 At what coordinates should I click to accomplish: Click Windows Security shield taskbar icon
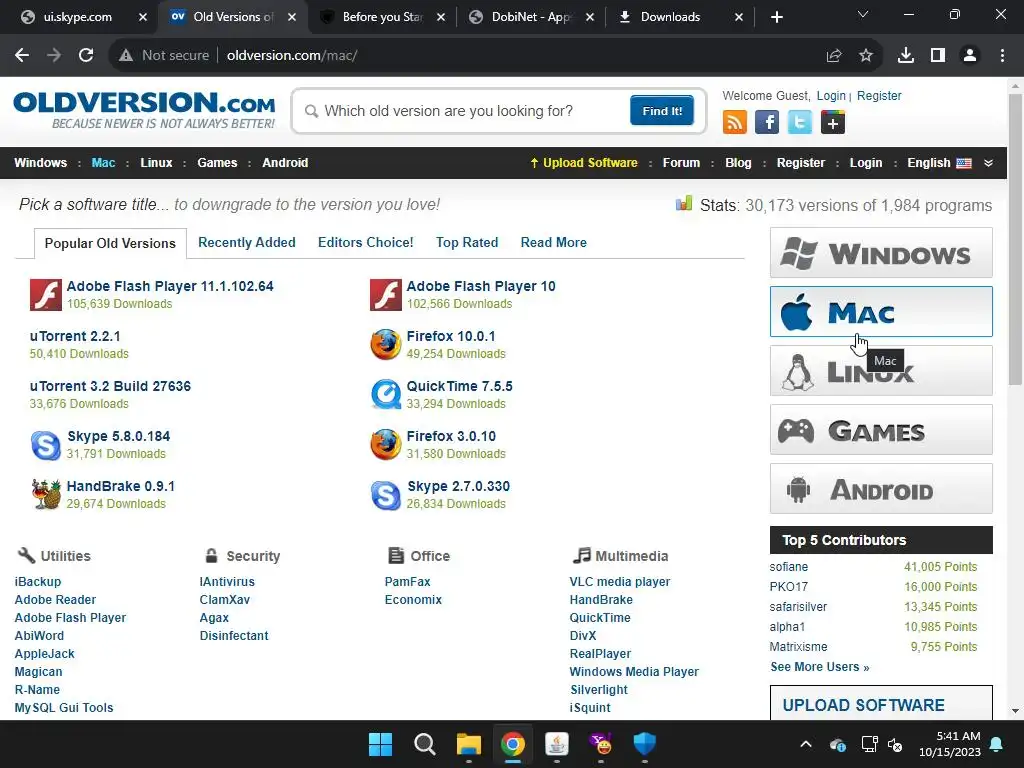click(x=645, y=744)
